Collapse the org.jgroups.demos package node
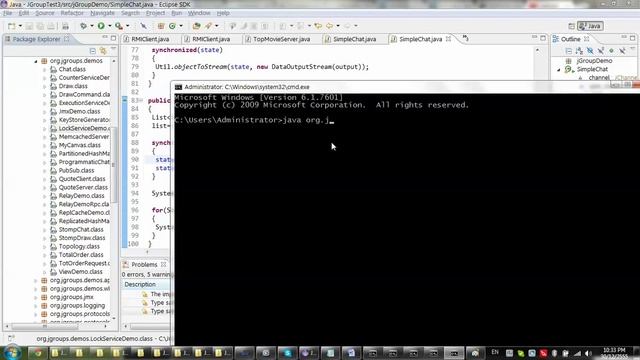 pos(36,61)
